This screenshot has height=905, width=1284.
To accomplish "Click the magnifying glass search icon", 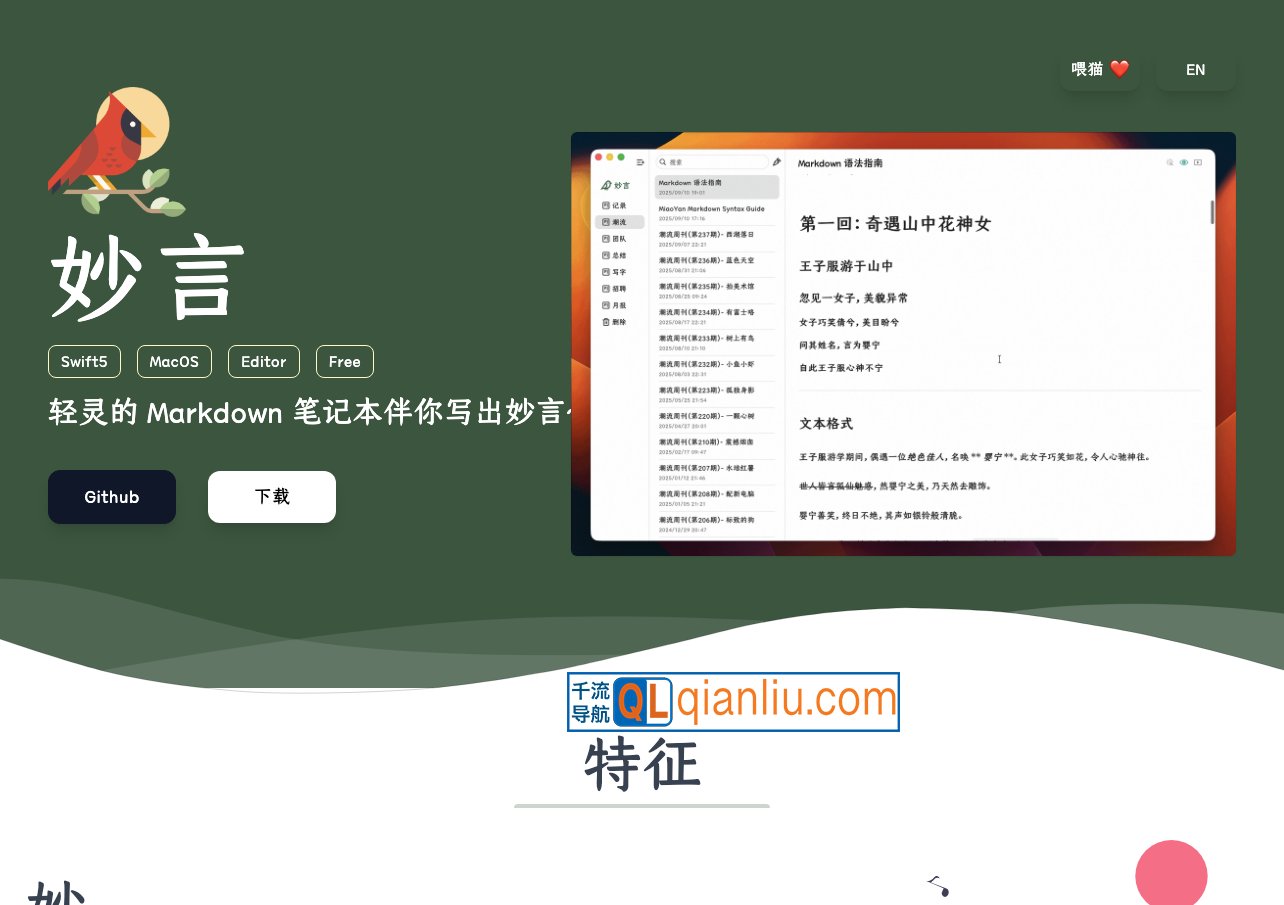I will tap(663, 161).
